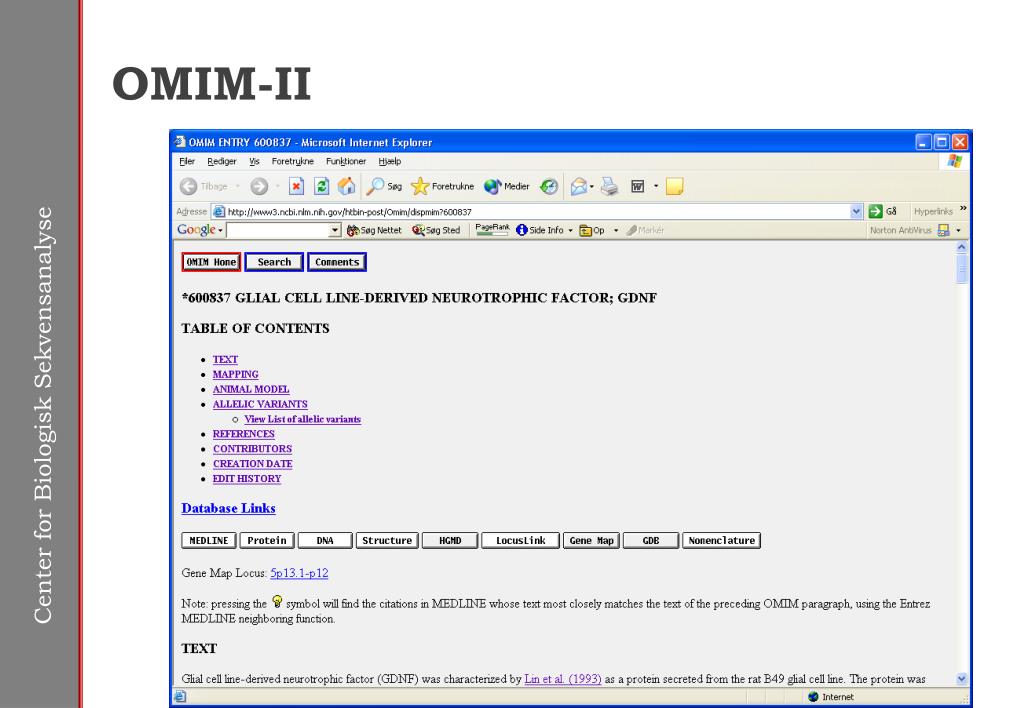Stop page loading with red X icon

point(296,187)
